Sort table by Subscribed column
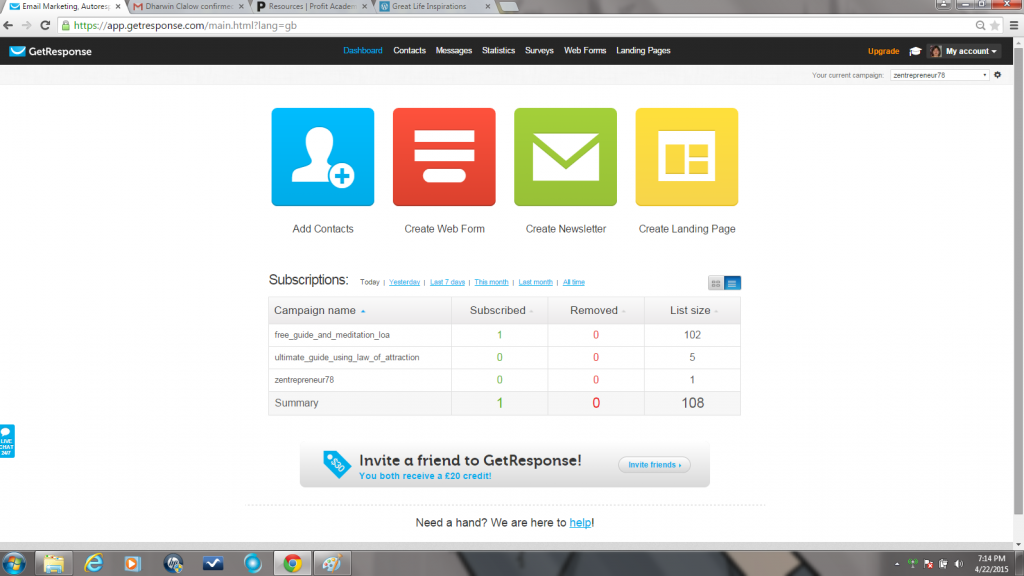Image resolution: width=1024 pixels, height=576 pixels. 500,310
